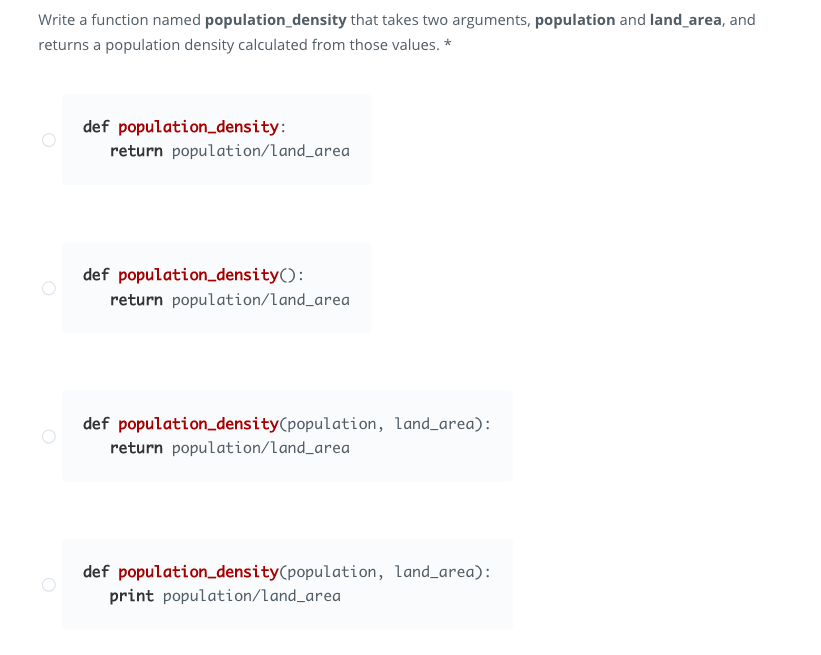Click the code block with 'population_density():' header
This screenshot has width=821, height=655.
(216, 287)
